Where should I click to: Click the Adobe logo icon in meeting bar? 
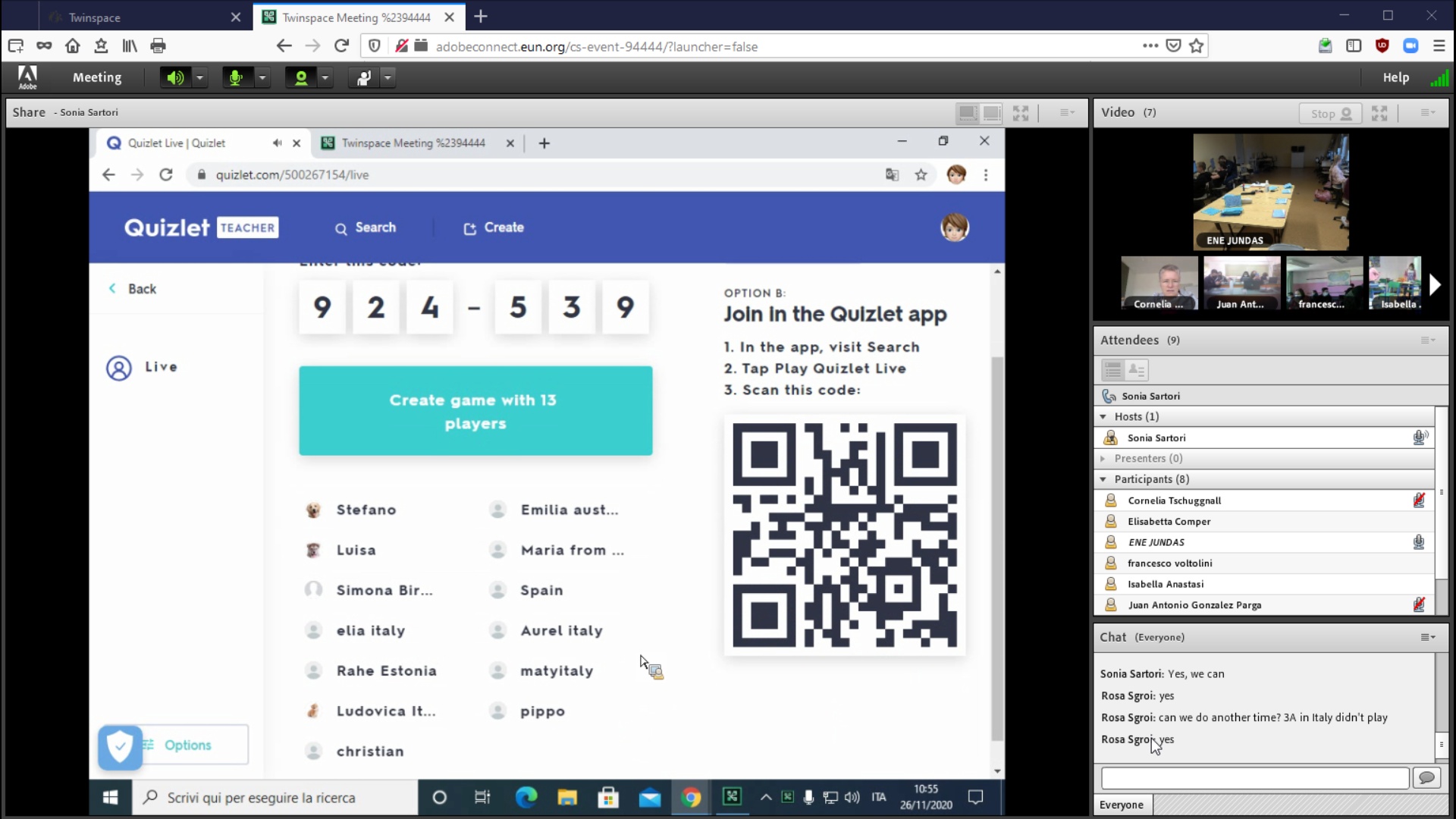pyautogui.click(x=27, y=77)
